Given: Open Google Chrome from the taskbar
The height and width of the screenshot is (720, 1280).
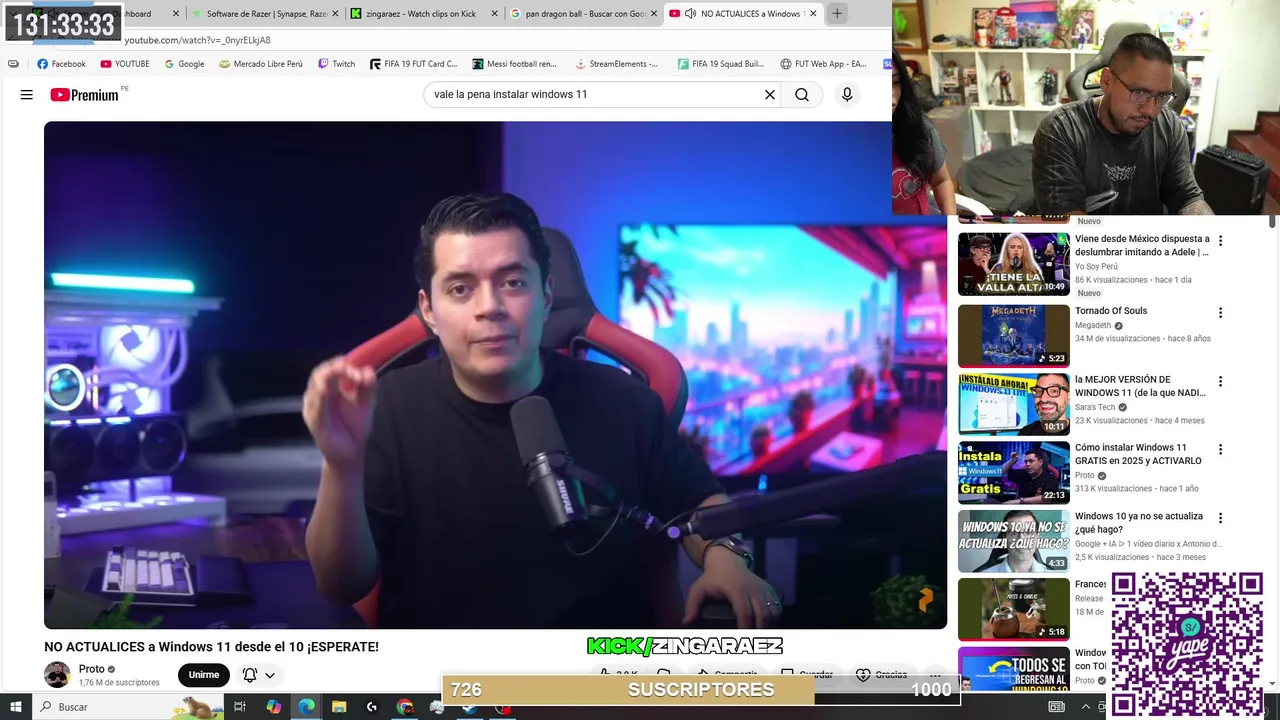Looking at the screenshot, I should click(x=405, y=707).
